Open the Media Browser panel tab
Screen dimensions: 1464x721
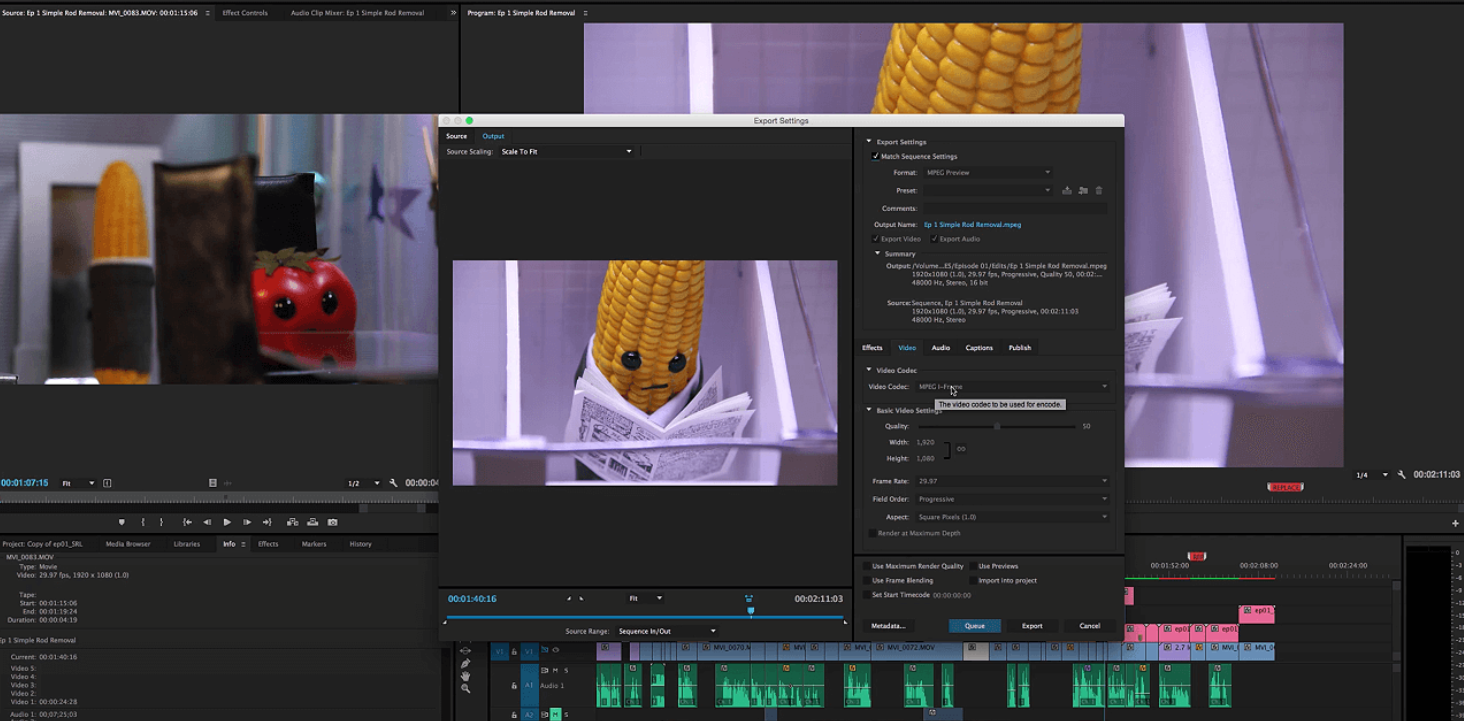[x=128, y=544]
